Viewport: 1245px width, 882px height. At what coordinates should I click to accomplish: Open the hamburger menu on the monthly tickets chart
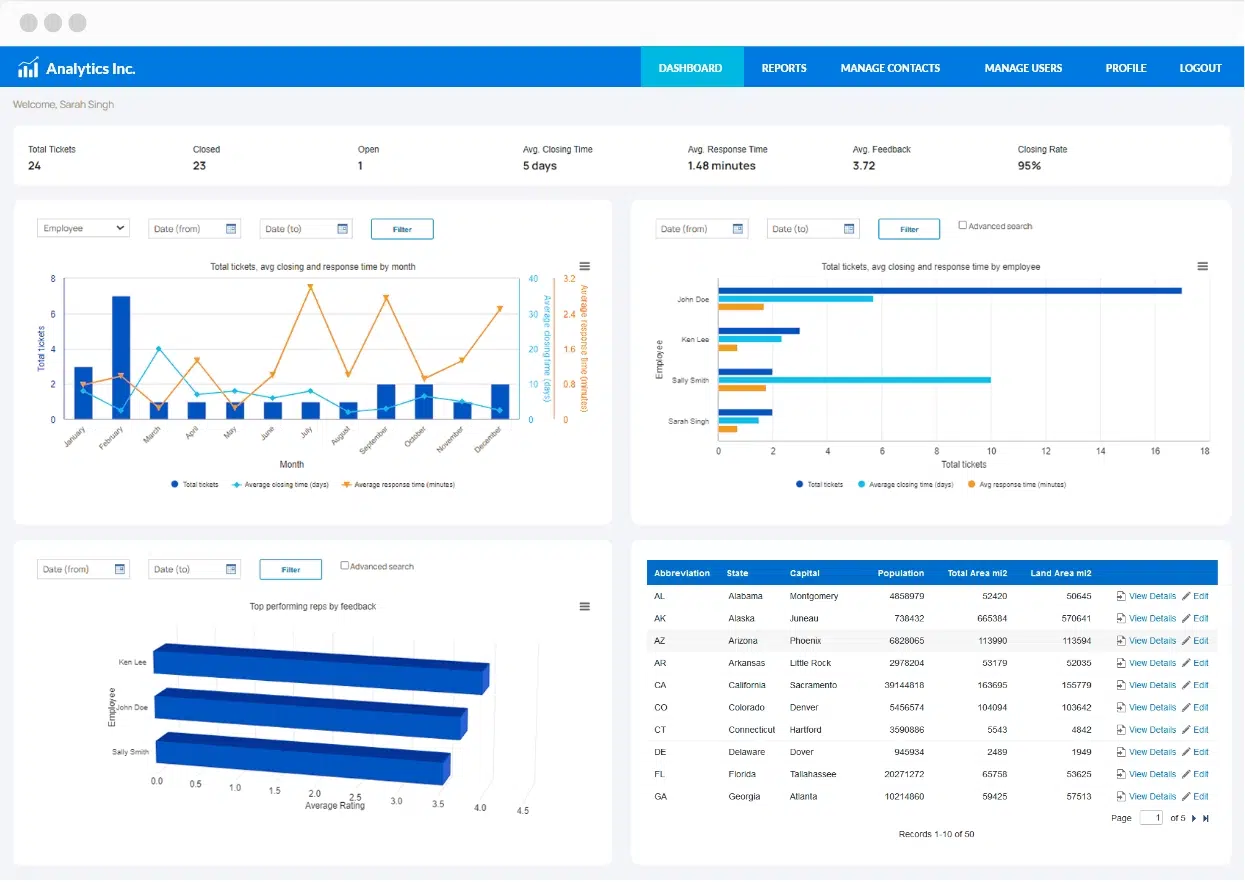coord(584,266)
